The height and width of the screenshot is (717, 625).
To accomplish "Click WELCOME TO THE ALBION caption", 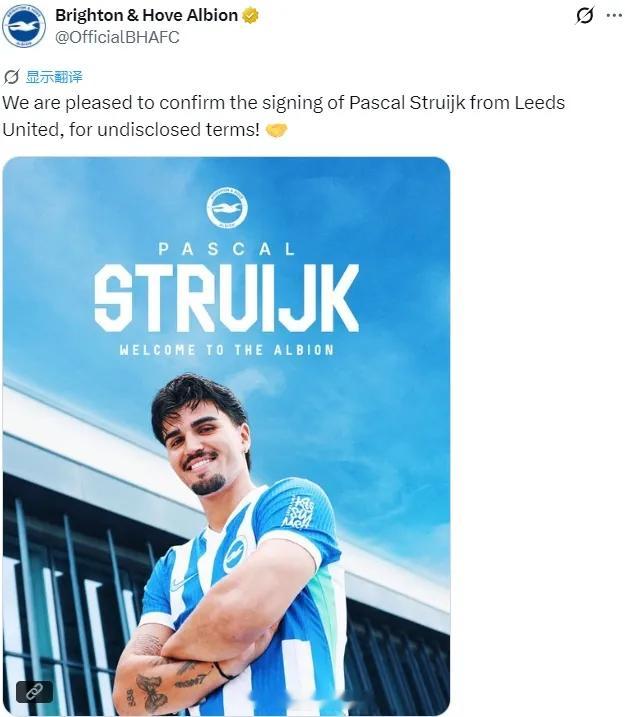I will 227,350.
